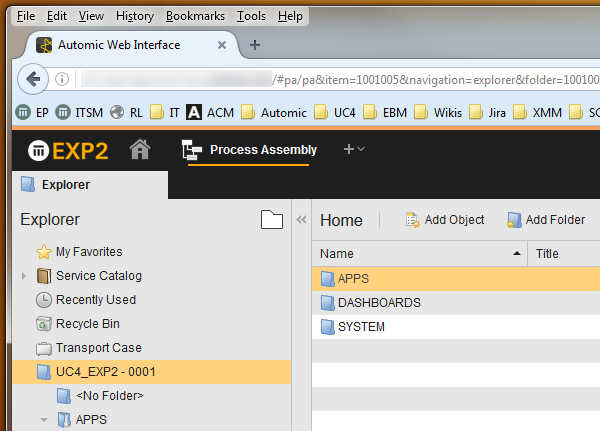Open the Edit menu
The width and height of the screenshot is (600, 431).
[57, 16]
